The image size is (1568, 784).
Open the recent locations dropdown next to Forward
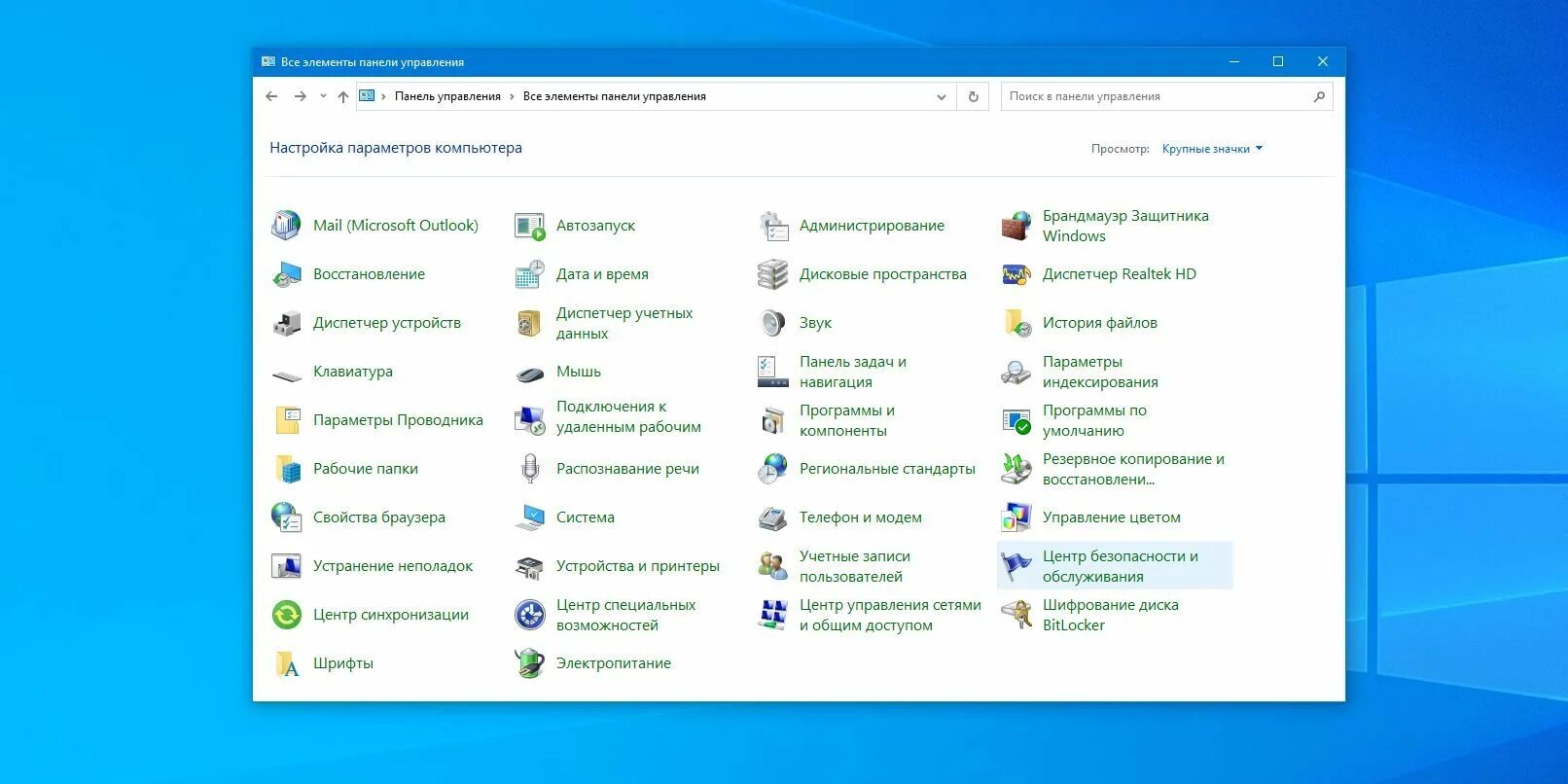pyautogui.click(x=323, y=96)
